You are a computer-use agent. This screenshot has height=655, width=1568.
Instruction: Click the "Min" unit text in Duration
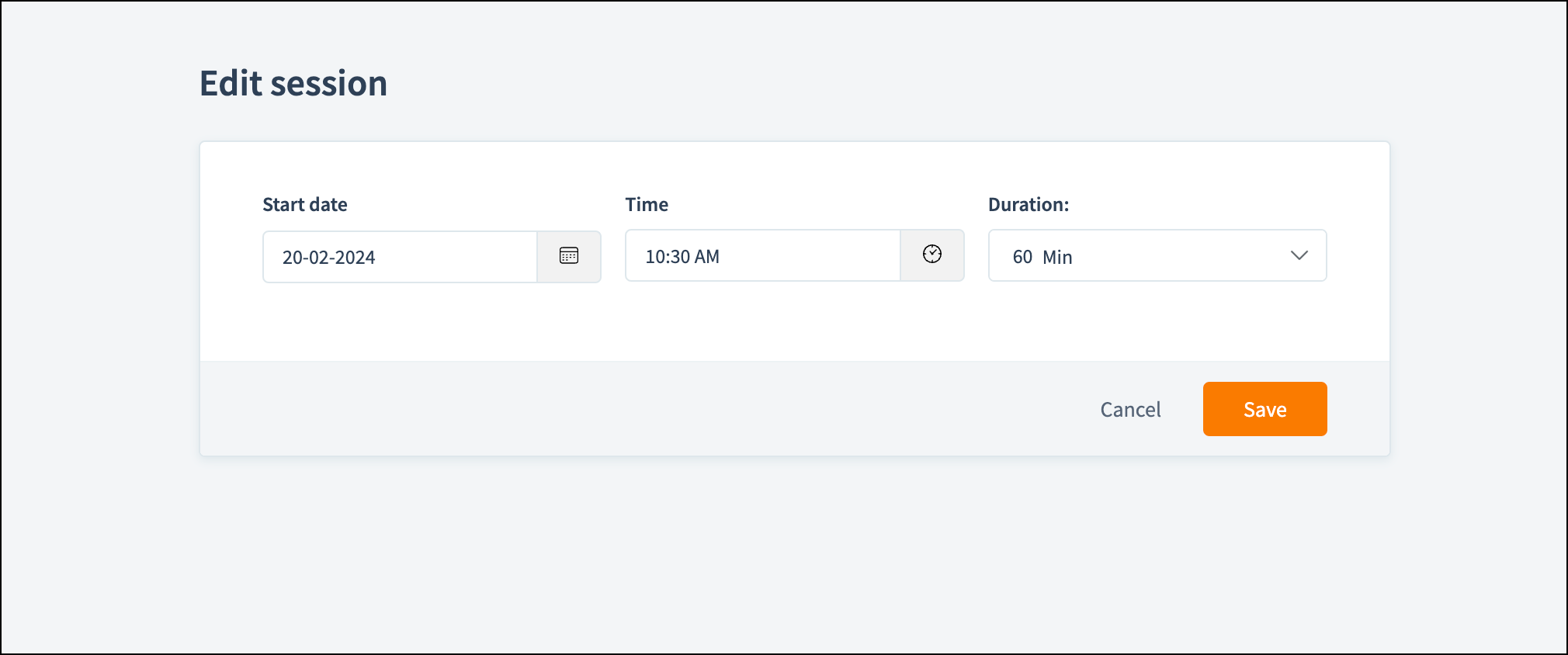coord(1057,258)
